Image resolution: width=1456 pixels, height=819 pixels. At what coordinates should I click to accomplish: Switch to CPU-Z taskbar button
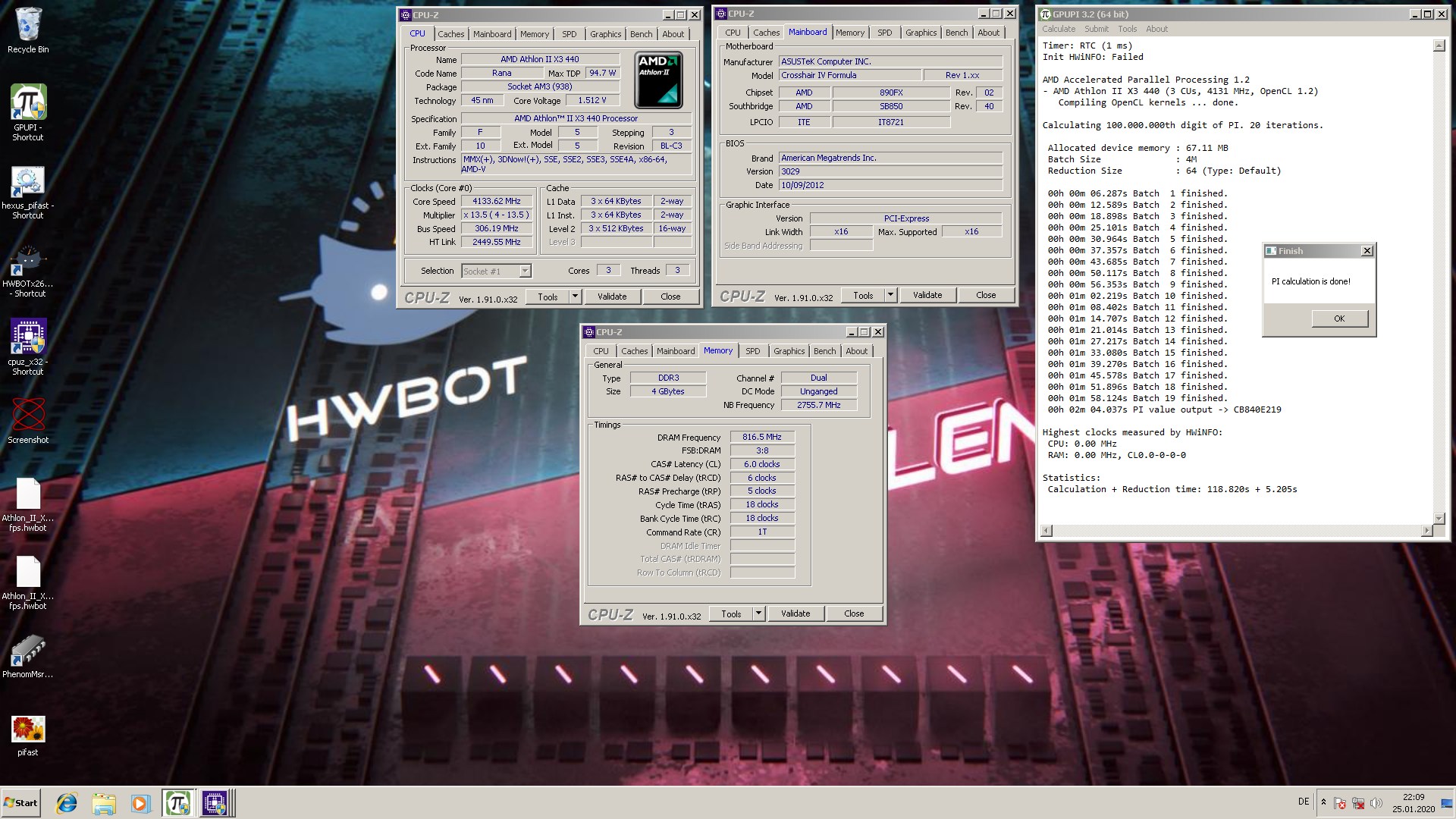coord(215,803)
